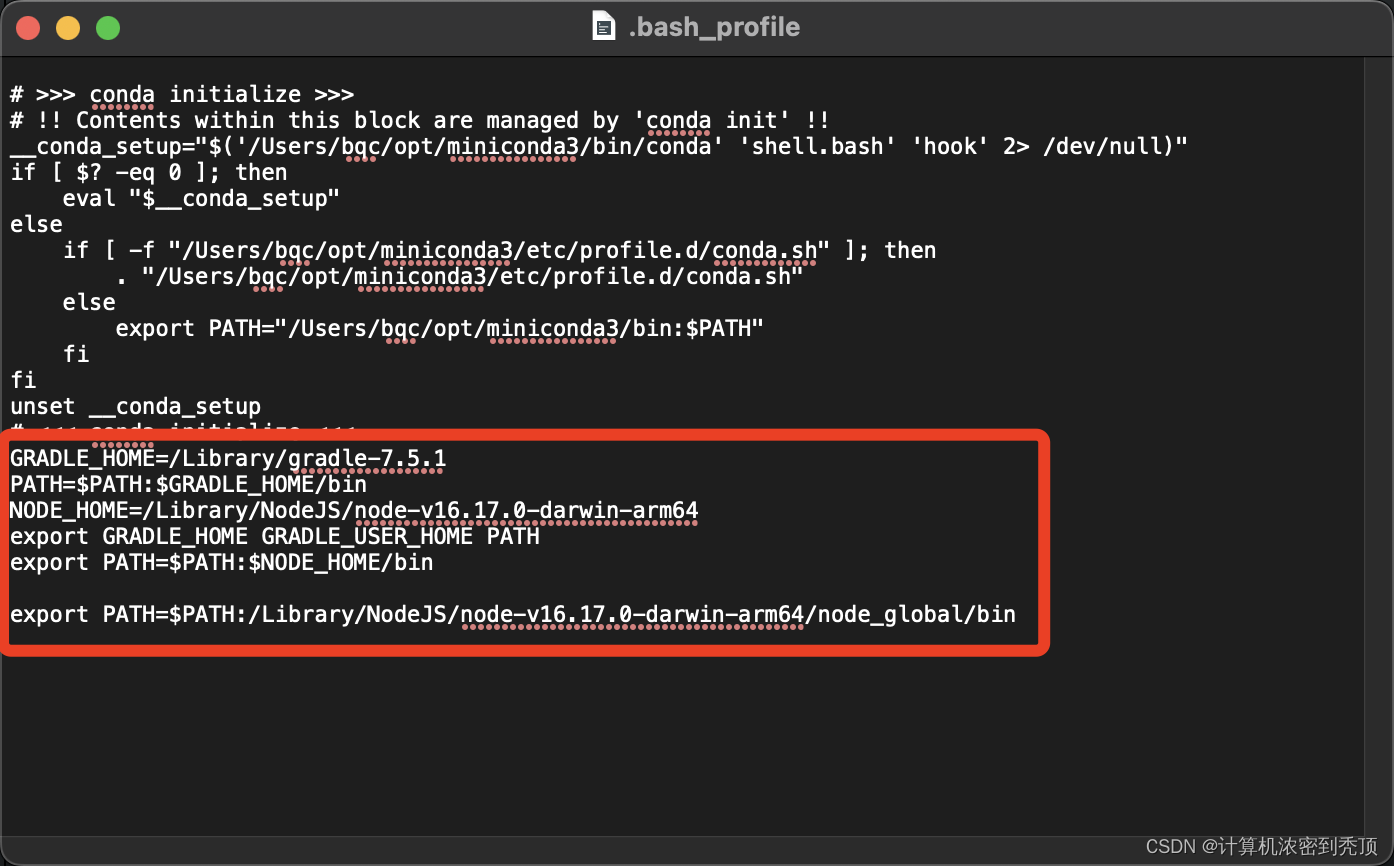Click the yellow minimize button
This screenshot has width=1394, height=866.
tap(67, 27)
